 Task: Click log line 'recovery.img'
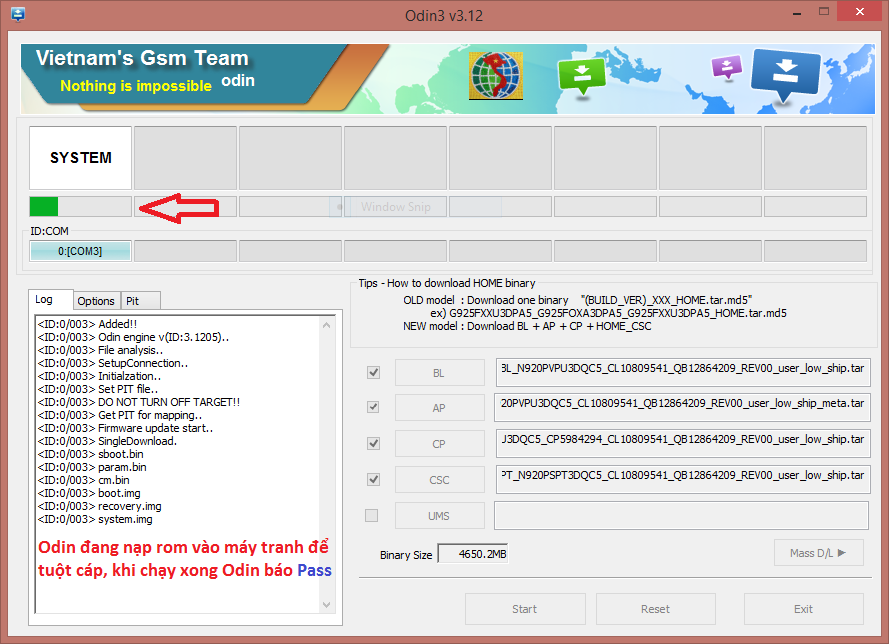point(99,506)
